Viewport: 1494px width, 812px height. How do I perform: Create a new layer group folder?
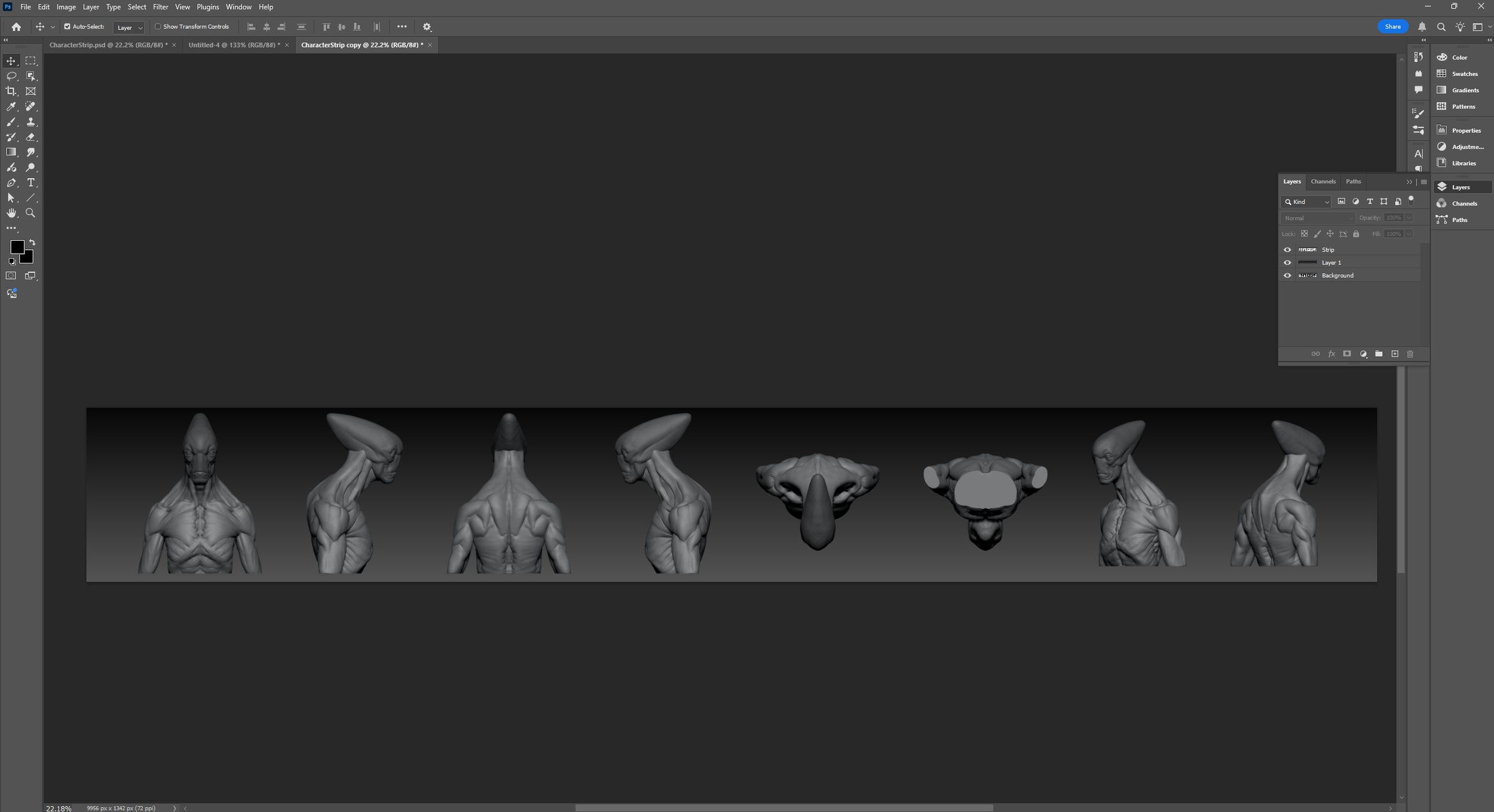1379,354
